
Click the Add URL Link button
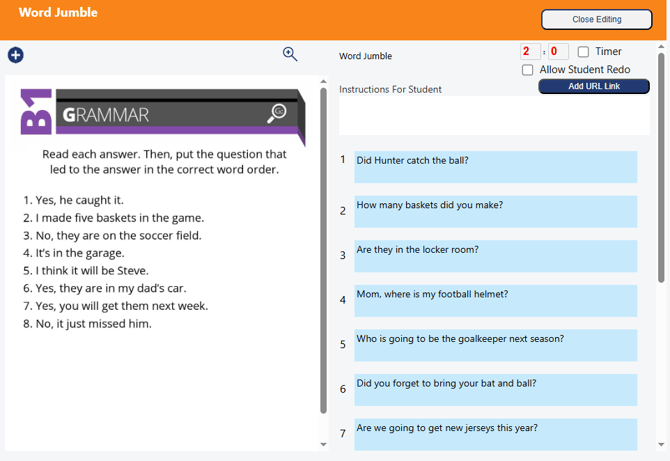(594, 87)
